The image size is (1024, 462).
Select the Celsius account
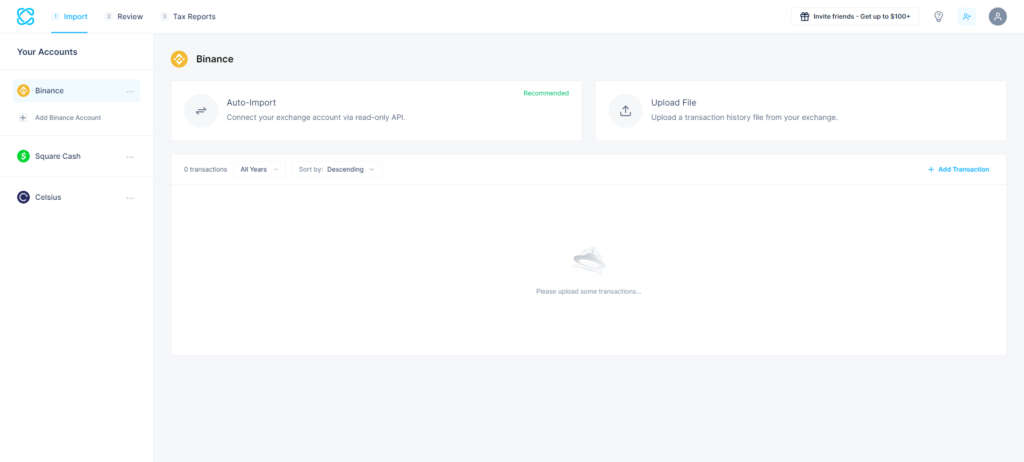76,197
